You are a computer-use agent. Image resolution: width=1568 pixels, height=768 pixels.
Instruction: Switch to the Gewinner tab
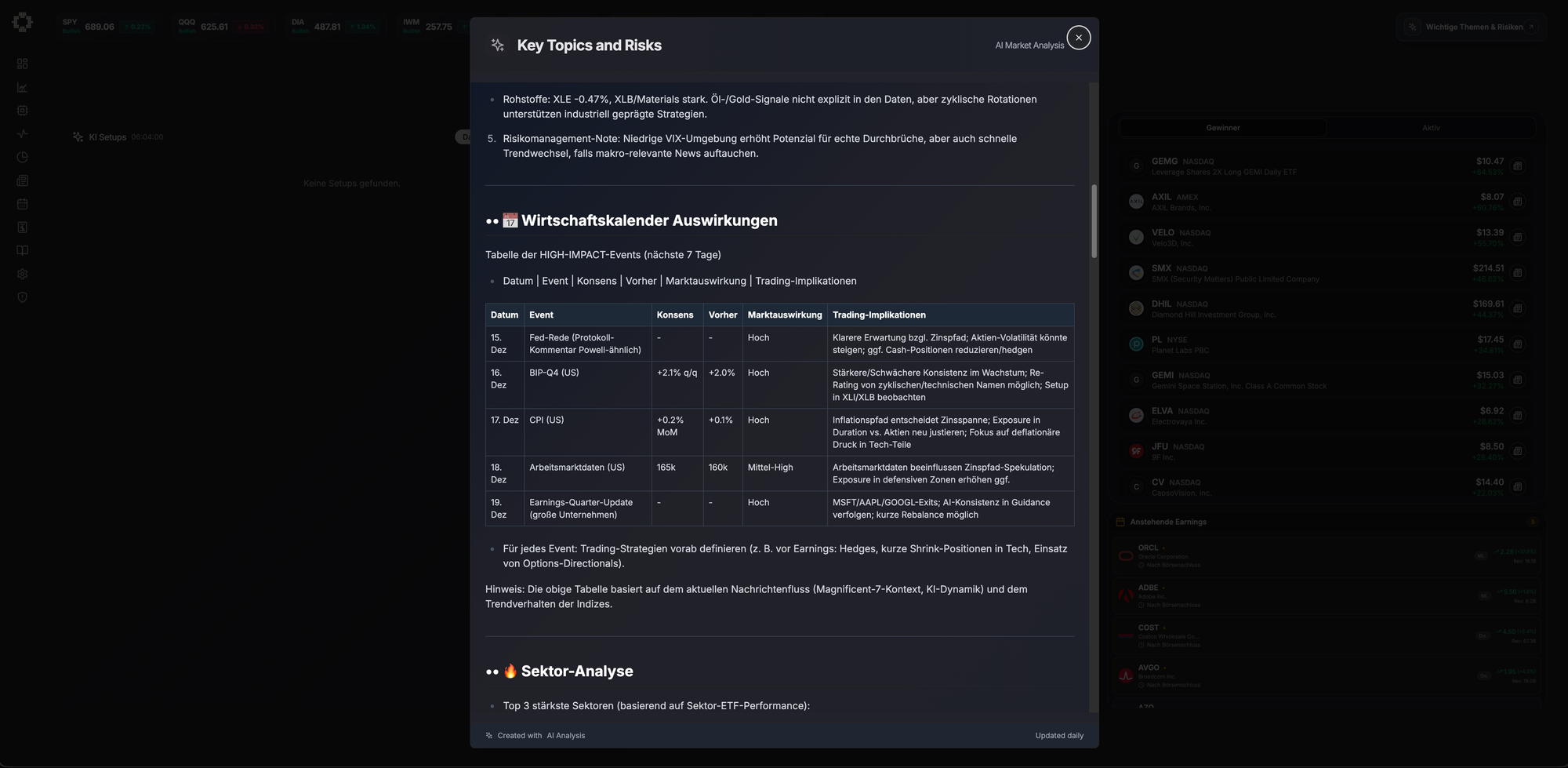[1222, 128]
